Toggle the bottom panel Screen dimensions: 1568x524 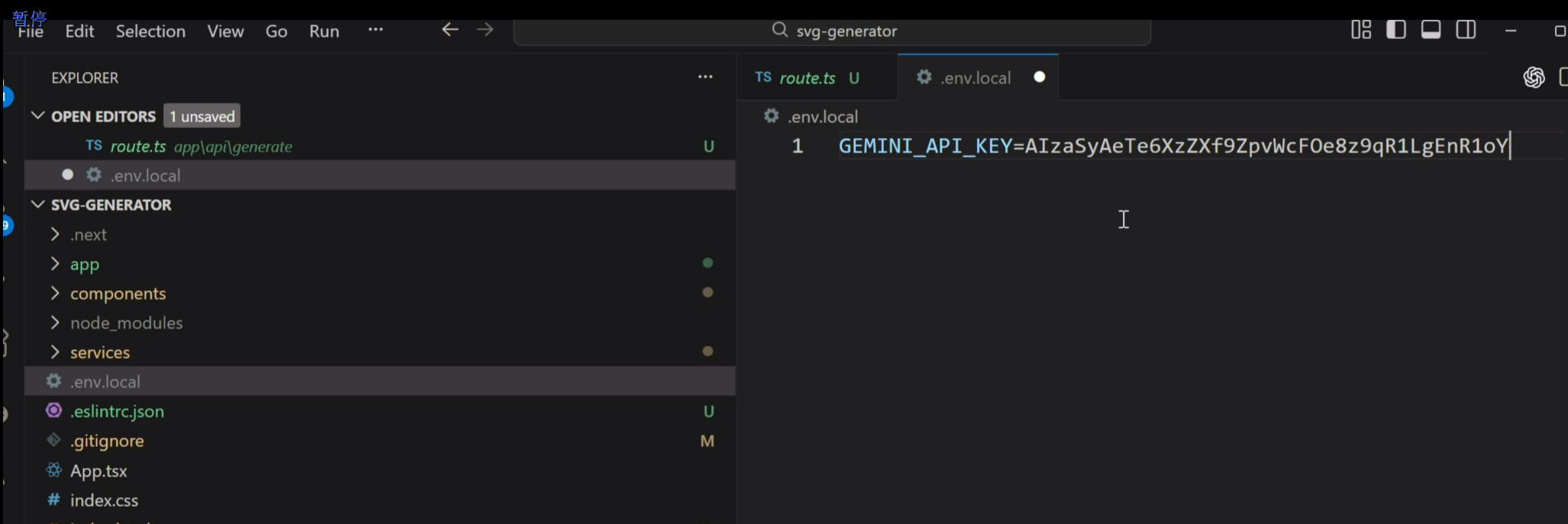point(1431,30)
